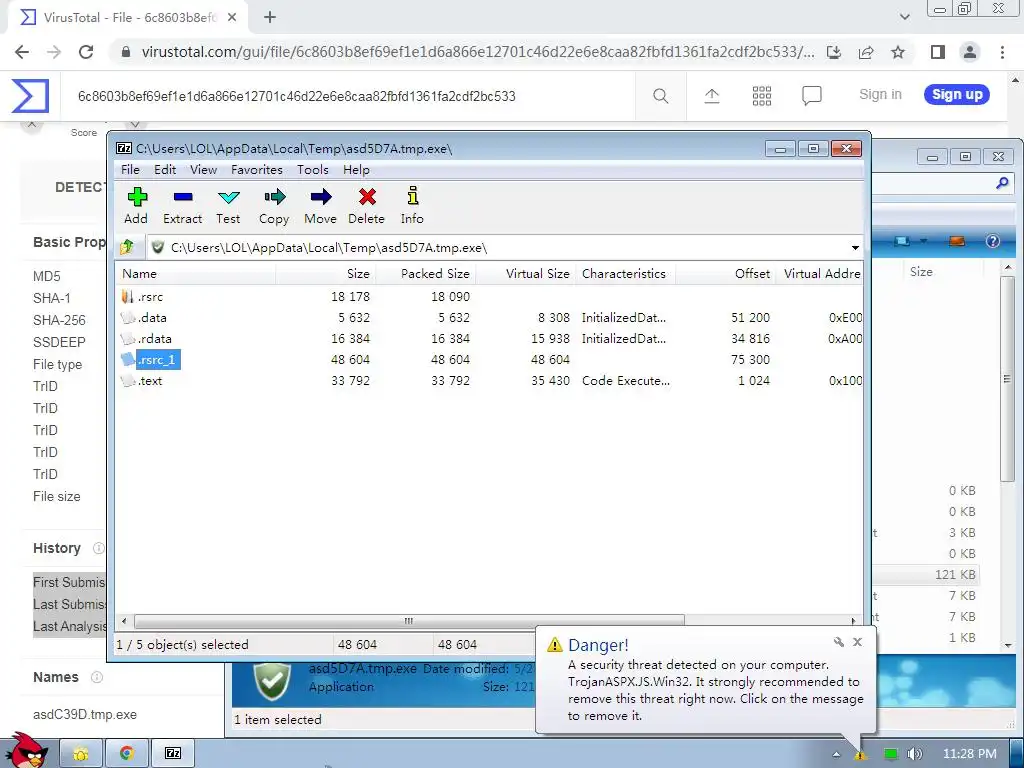
Task: Share this page from the address bar
Action: point(866,52)
